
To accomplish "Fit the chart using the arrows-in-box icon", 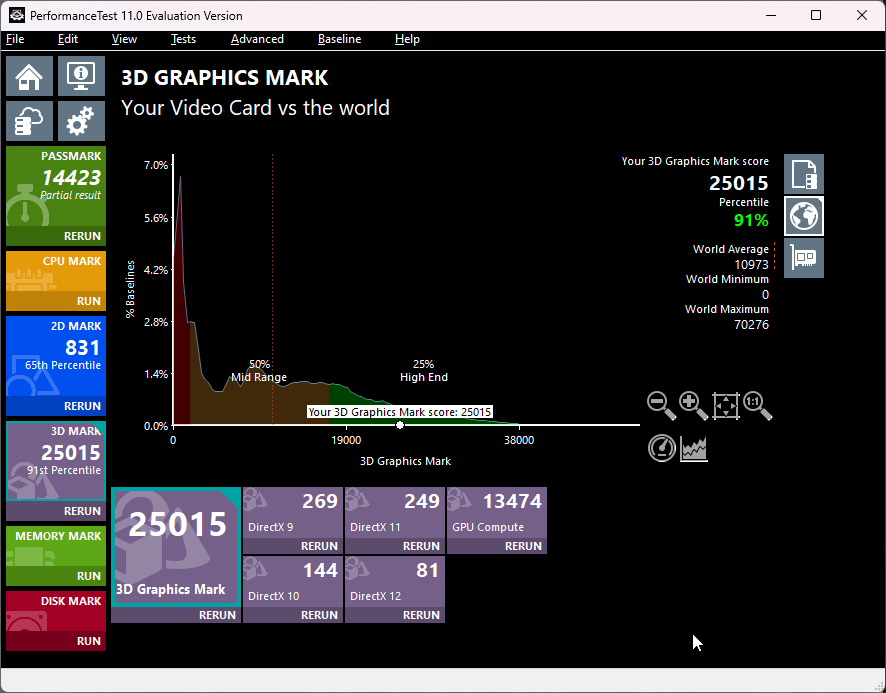I will tap(725, 406).
